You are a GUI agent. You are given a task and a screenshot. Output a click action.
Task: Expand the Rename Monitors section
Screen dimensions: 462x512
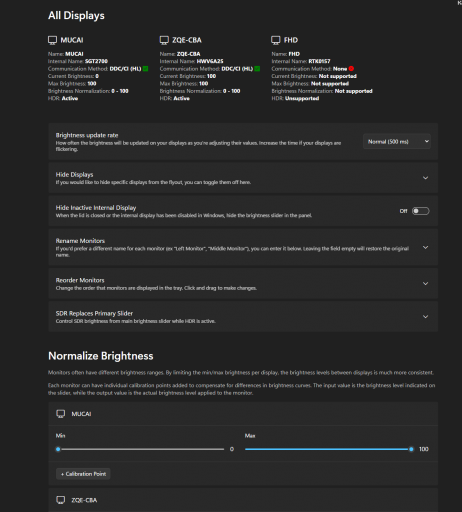click(425, 247)
